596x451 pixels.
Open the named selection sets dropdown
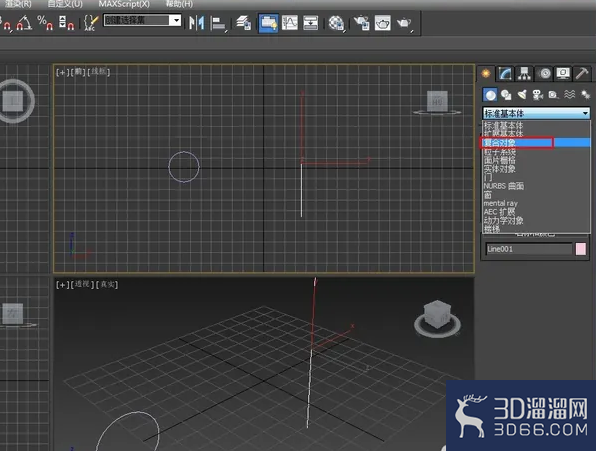click(175, 20)
